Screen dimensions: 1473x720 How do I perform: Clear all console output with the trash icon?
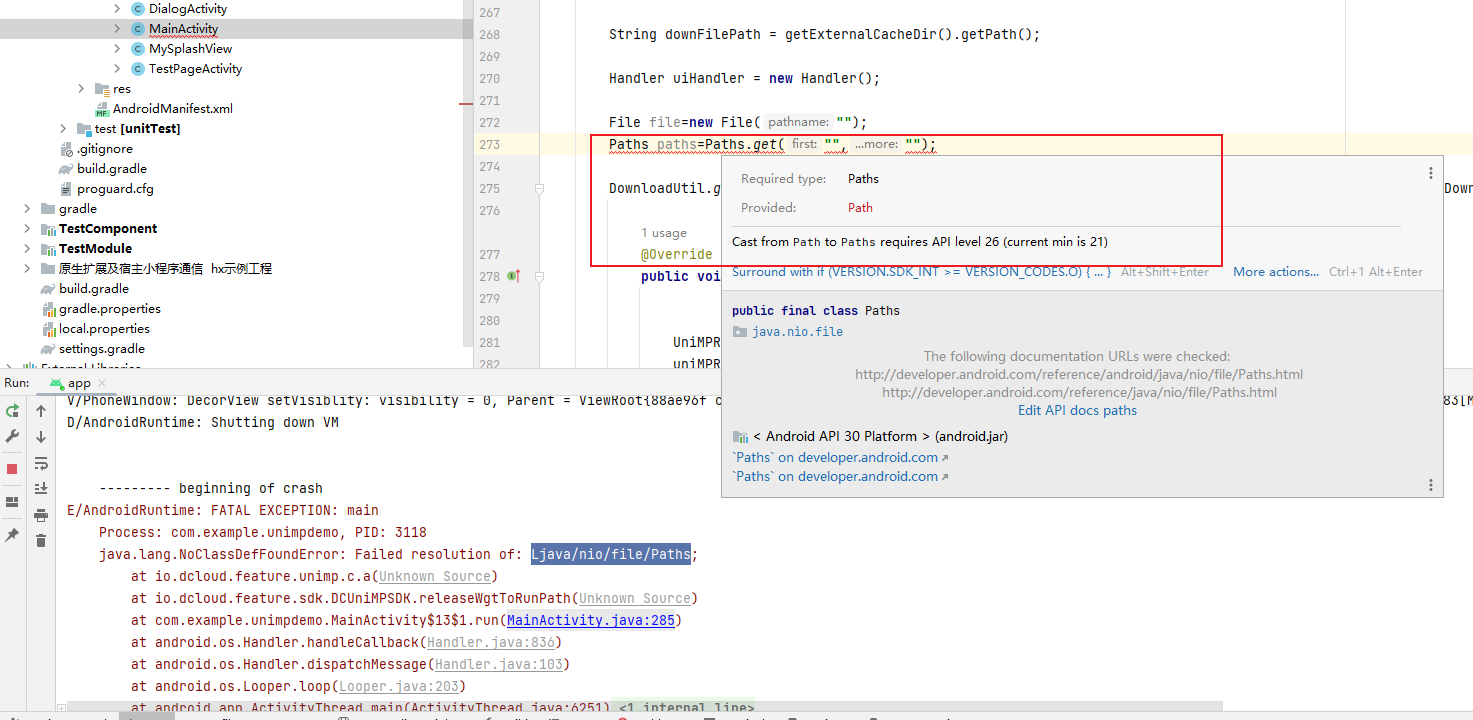click(x=41, y=541)
